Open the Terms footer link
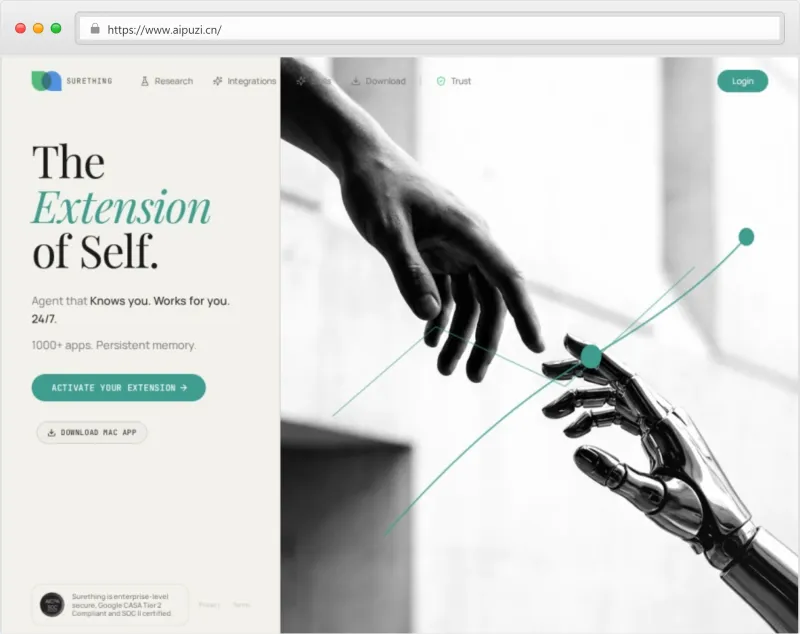 (241, 605)
